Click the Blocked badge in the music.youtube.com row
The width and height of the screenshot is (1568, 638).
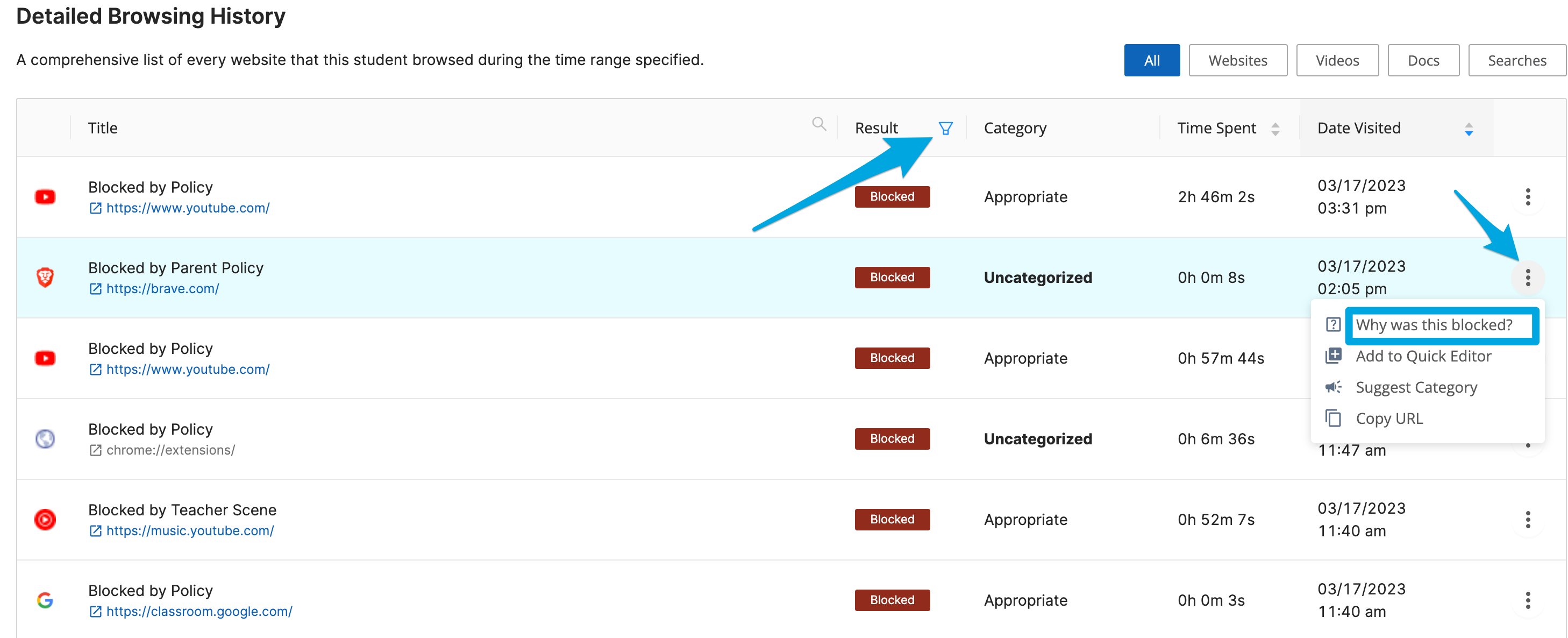tap(892, 519)
